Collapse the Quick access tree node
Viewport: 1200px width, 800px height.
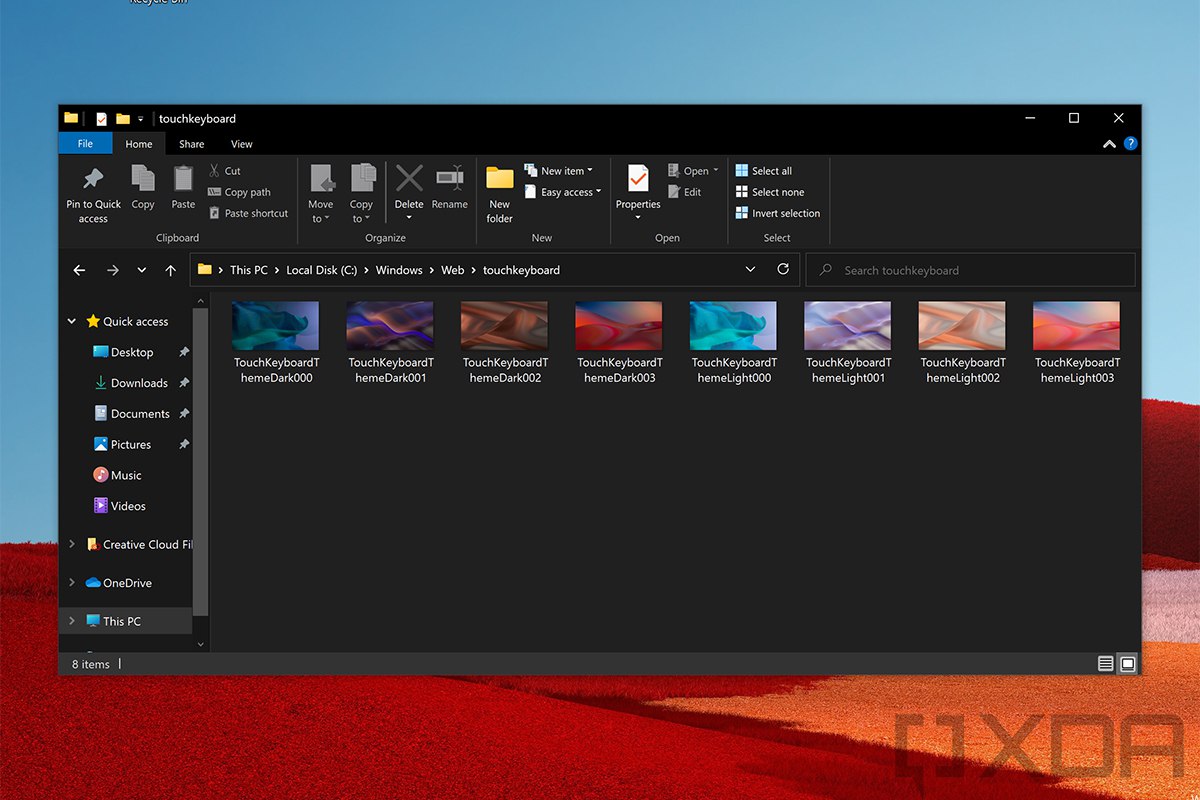72,321
